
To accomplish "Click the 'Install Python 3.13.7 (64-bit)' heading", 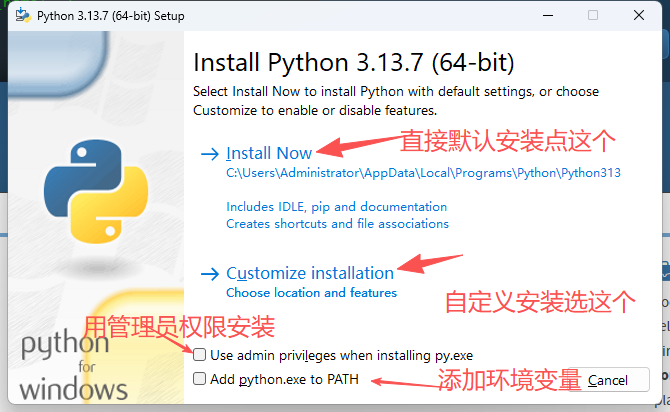I will point(353,63).
